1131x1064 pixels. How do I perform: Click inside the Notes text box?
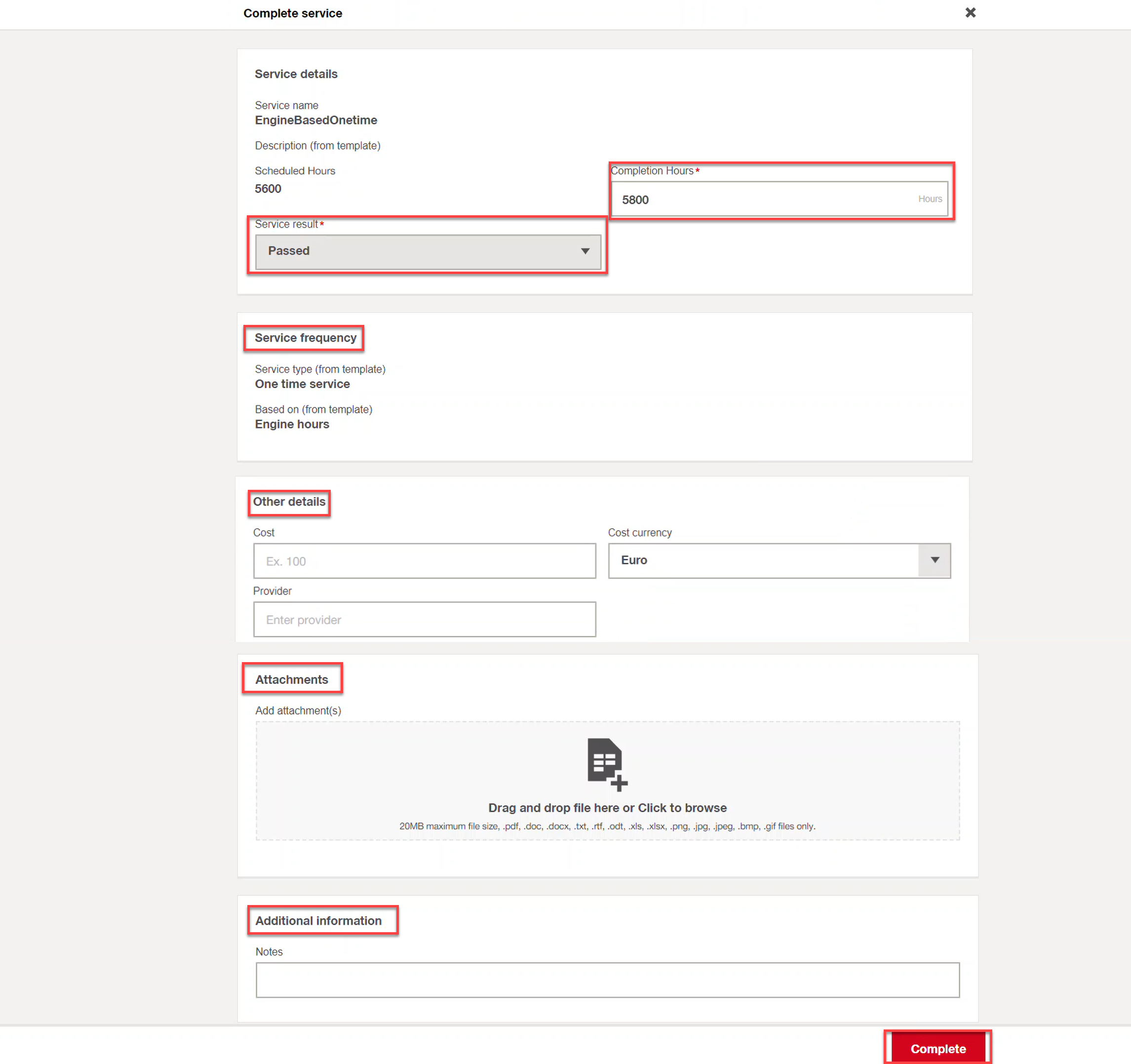[x=607, y=980]
